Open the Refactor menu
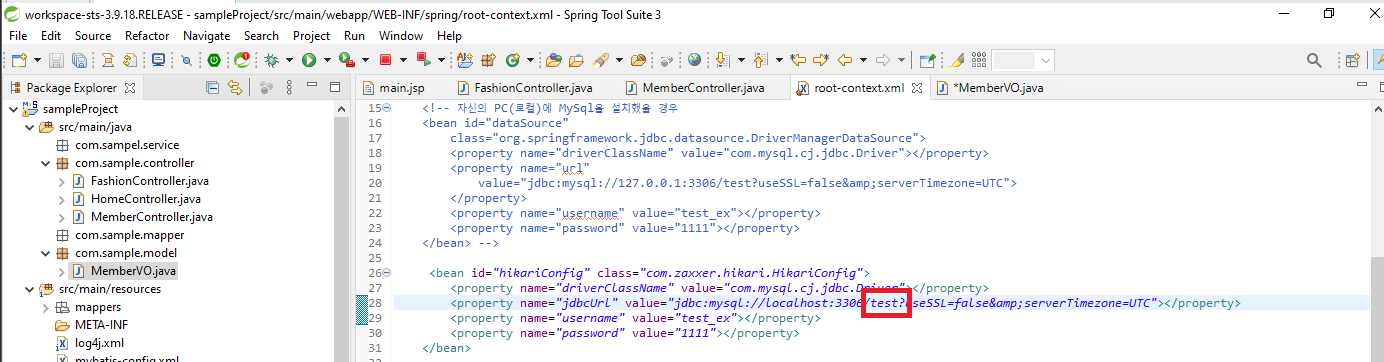1384x362 pixels. 147,35
